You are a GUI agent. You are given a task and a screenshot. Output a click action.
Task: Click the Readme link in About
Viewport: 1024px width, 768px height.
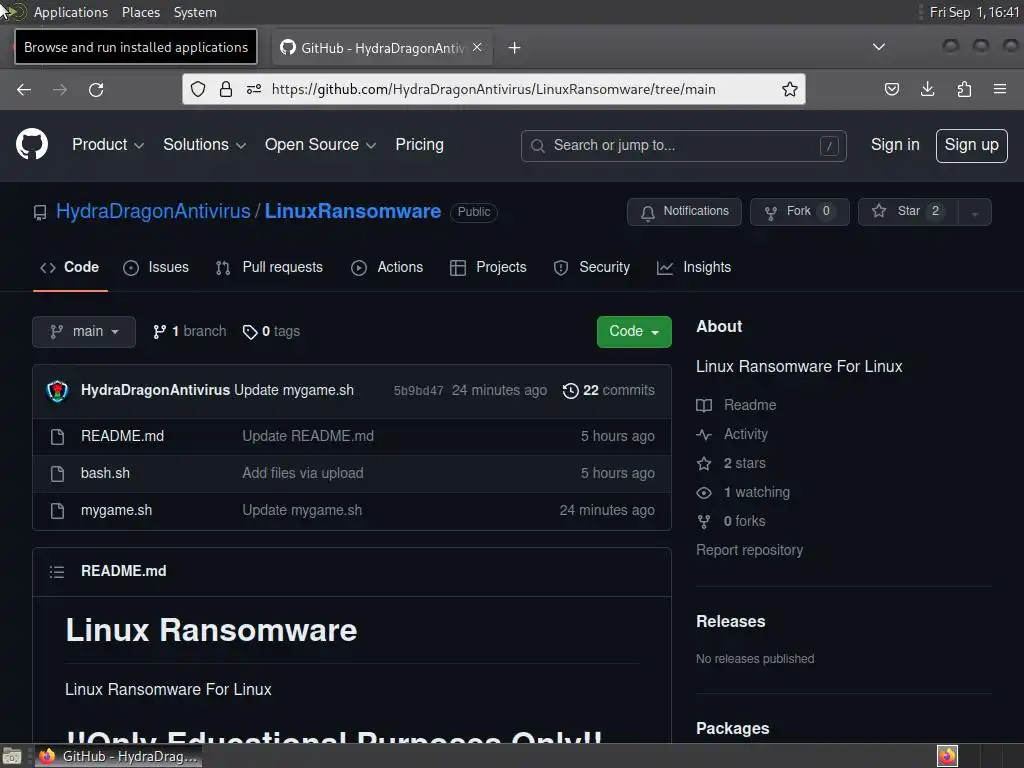point(736,406)
